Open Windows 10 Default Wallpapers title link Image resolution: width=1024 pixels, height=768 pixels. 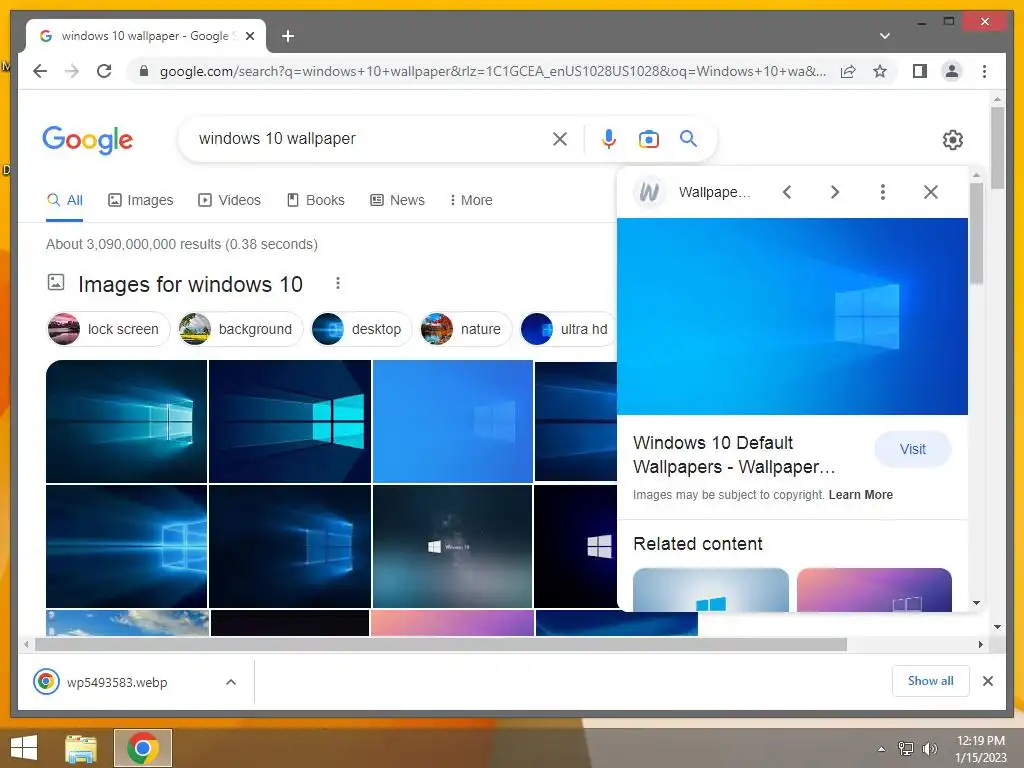click(x=734, y=455)
